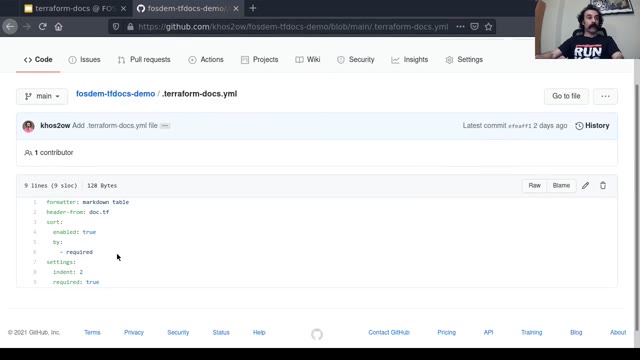Open the footer Security link
The height and width of the screenshot is (360, 640).
[178, 333]
